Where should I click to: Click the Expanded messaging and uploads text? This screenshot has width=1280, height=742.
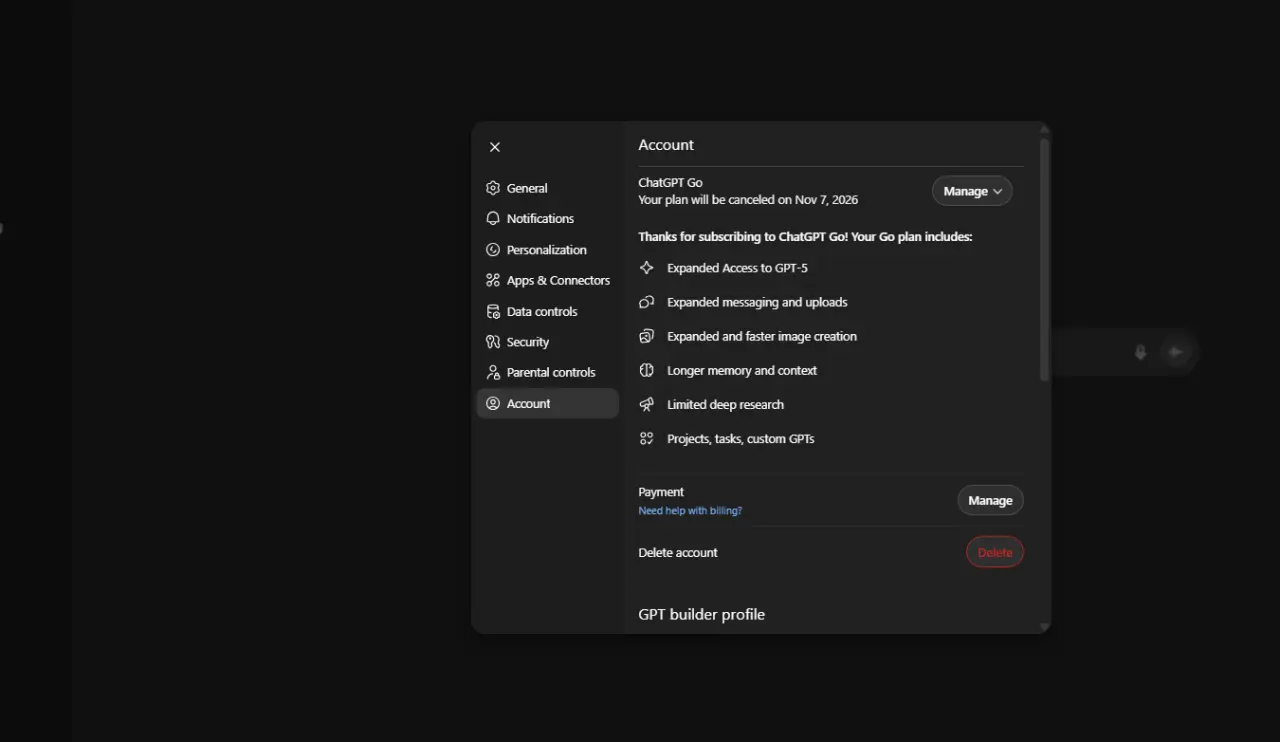(757, 302)
